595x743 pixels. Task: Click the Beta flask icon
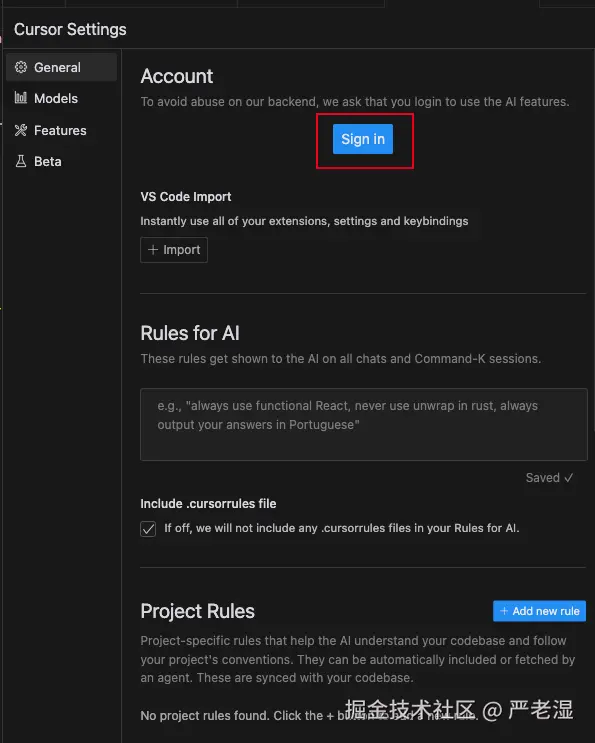click(x=21, y=162)
